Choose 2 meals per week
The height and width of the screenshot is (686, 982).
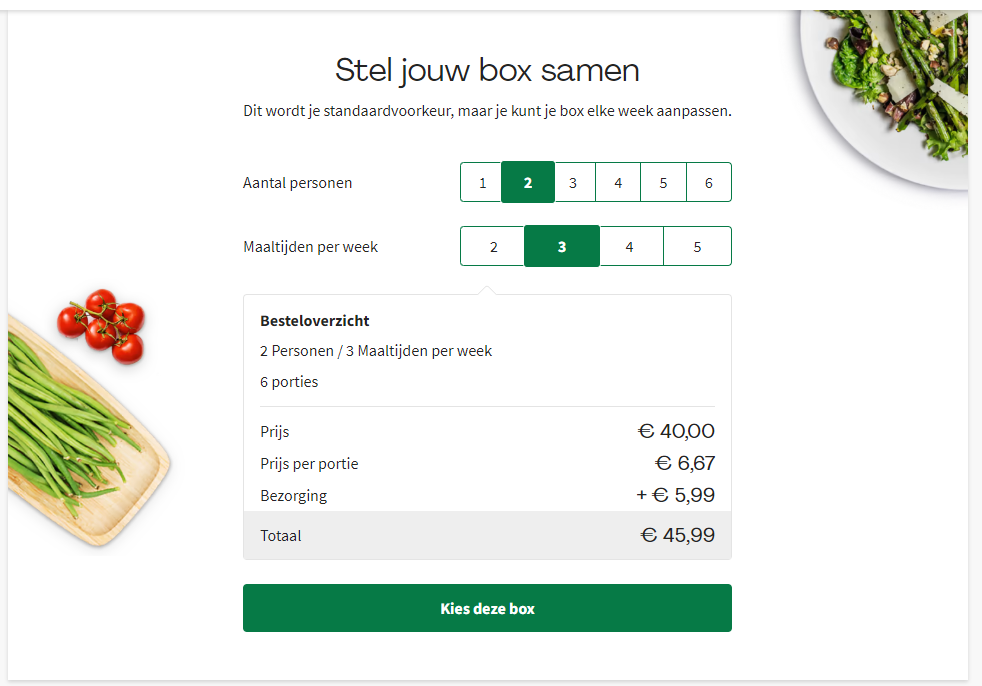click(x=493, y=247)
